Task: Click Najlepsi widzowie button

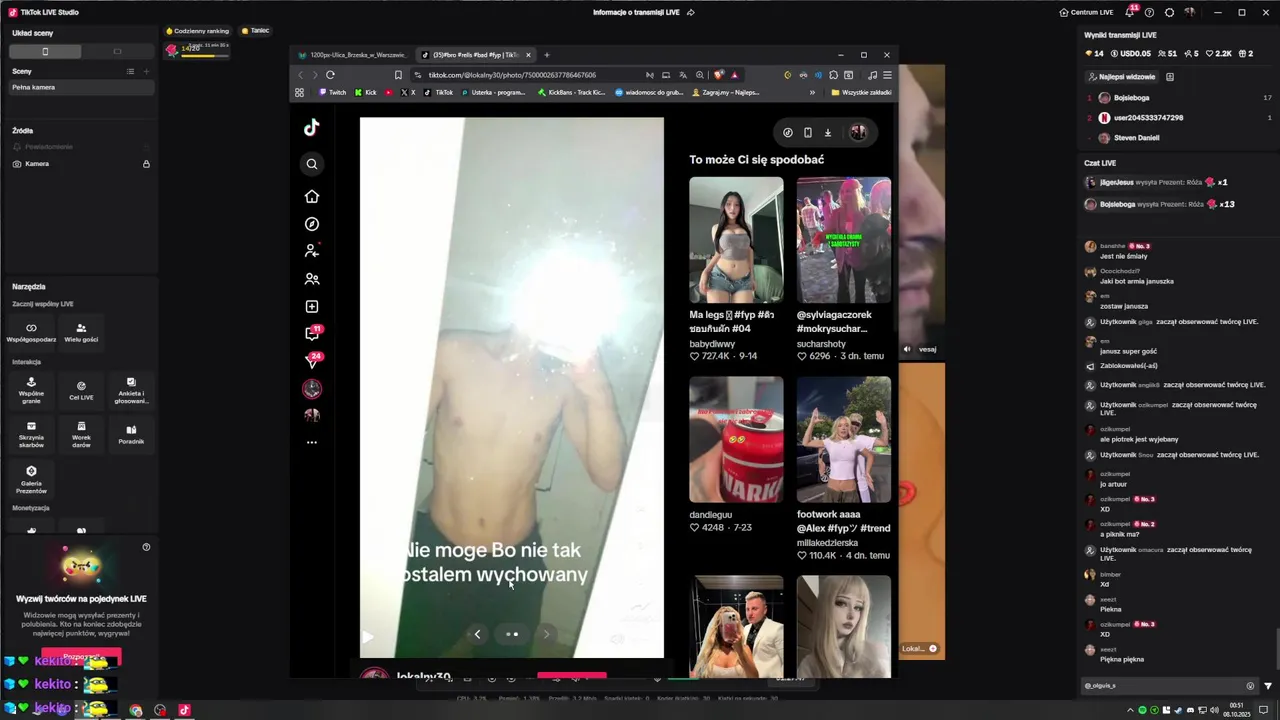Action: (x=1121, y=77)
